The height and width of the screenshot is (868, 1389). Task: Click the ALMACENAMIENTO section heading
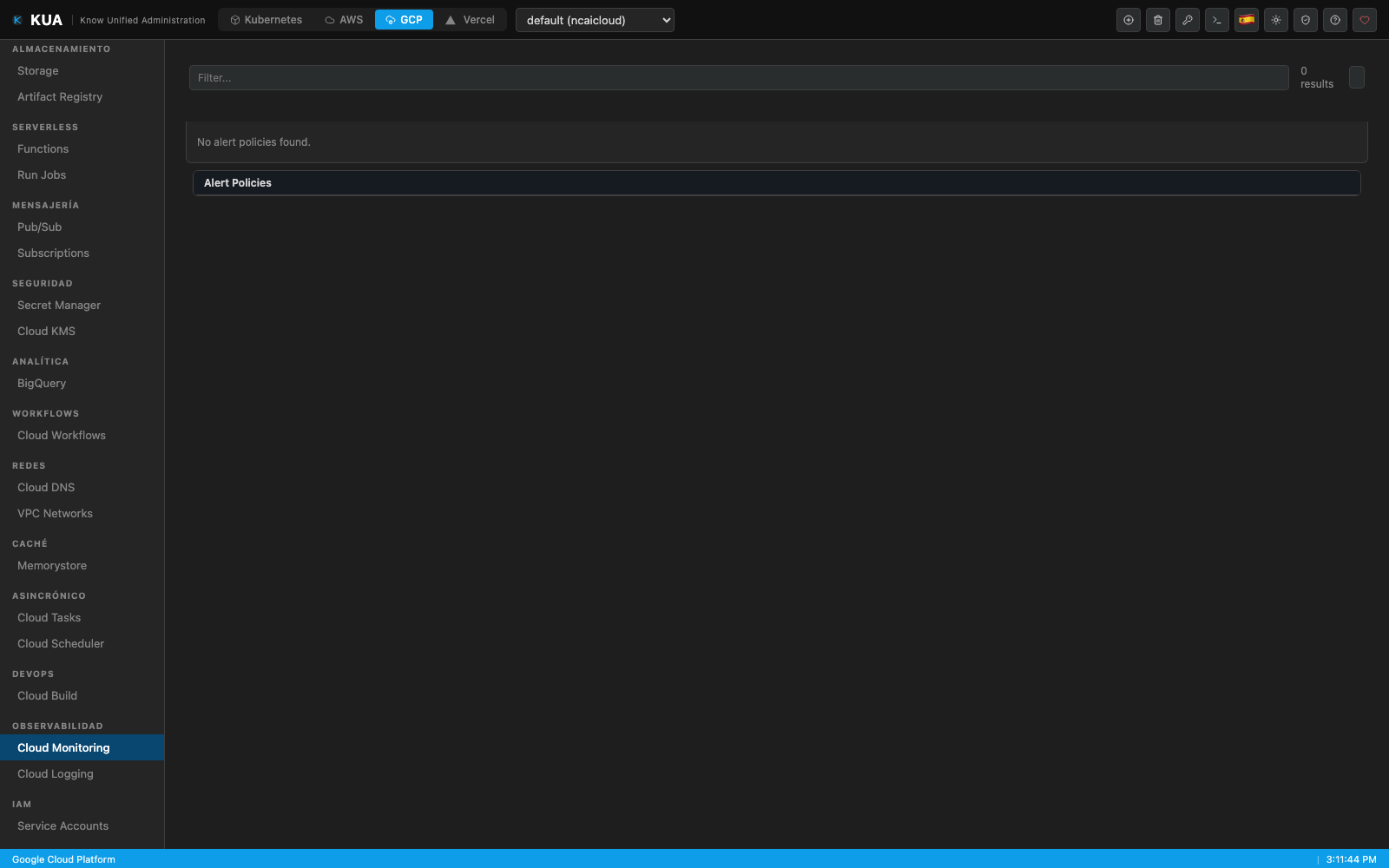pyautogui.click(x=62, y=49)
